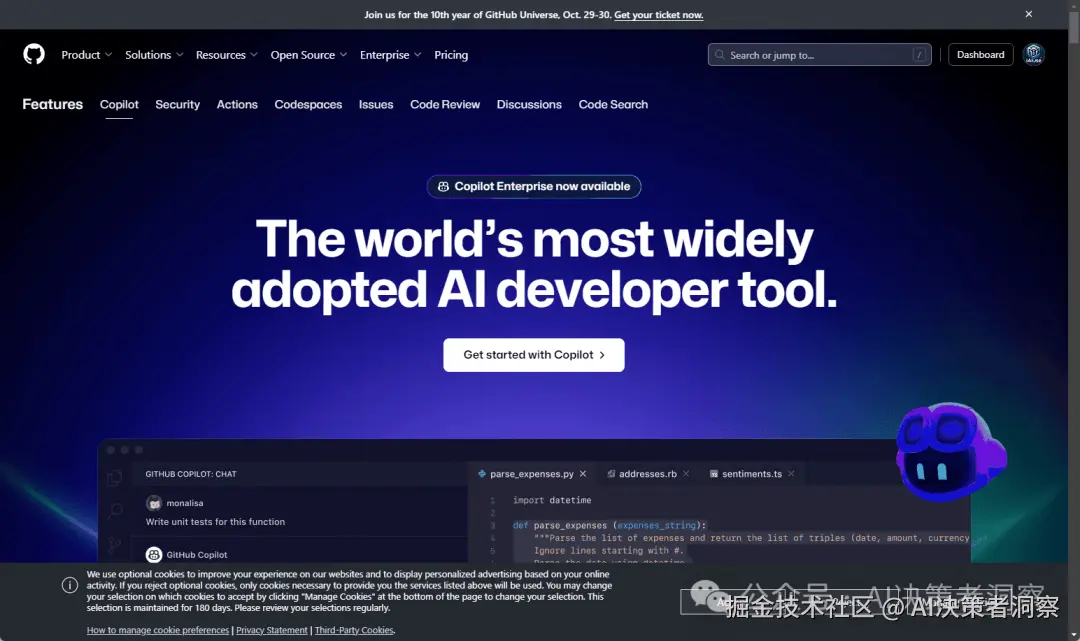Switch to the sentiments.ts editor tab

click(751, 474)
